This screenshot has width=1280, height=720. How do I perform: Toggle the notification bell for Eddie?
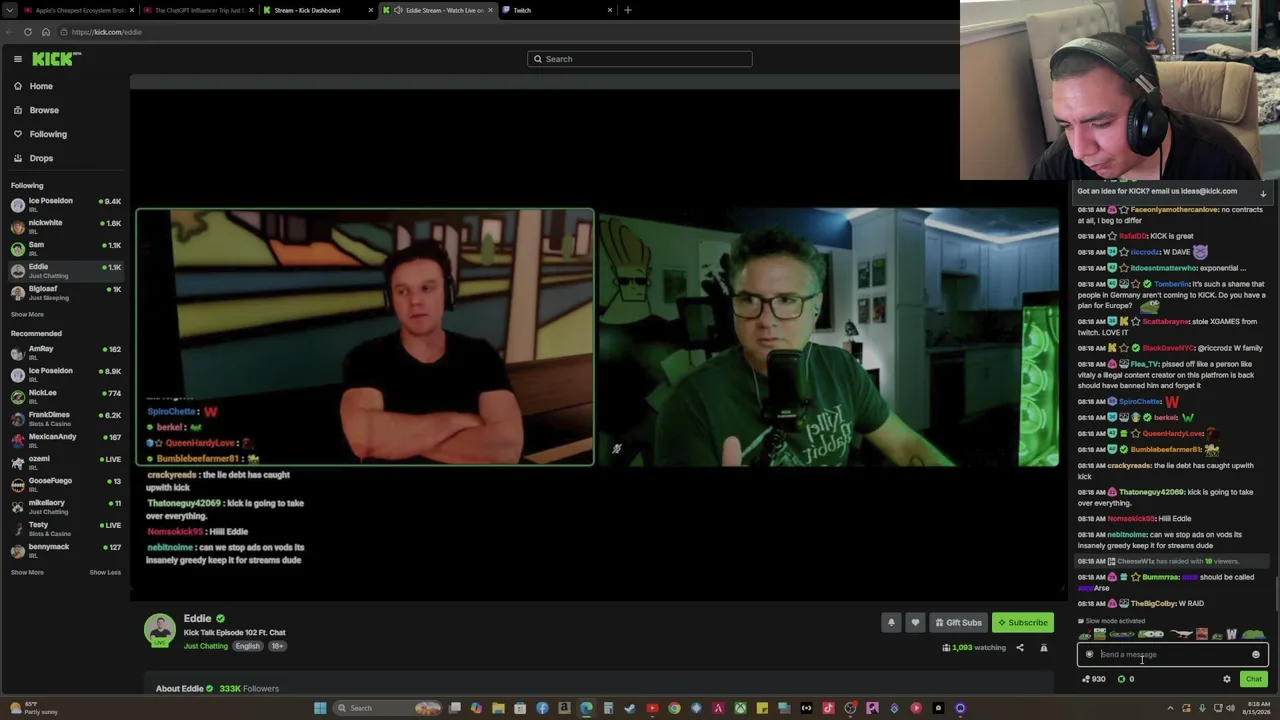point(891,622)
